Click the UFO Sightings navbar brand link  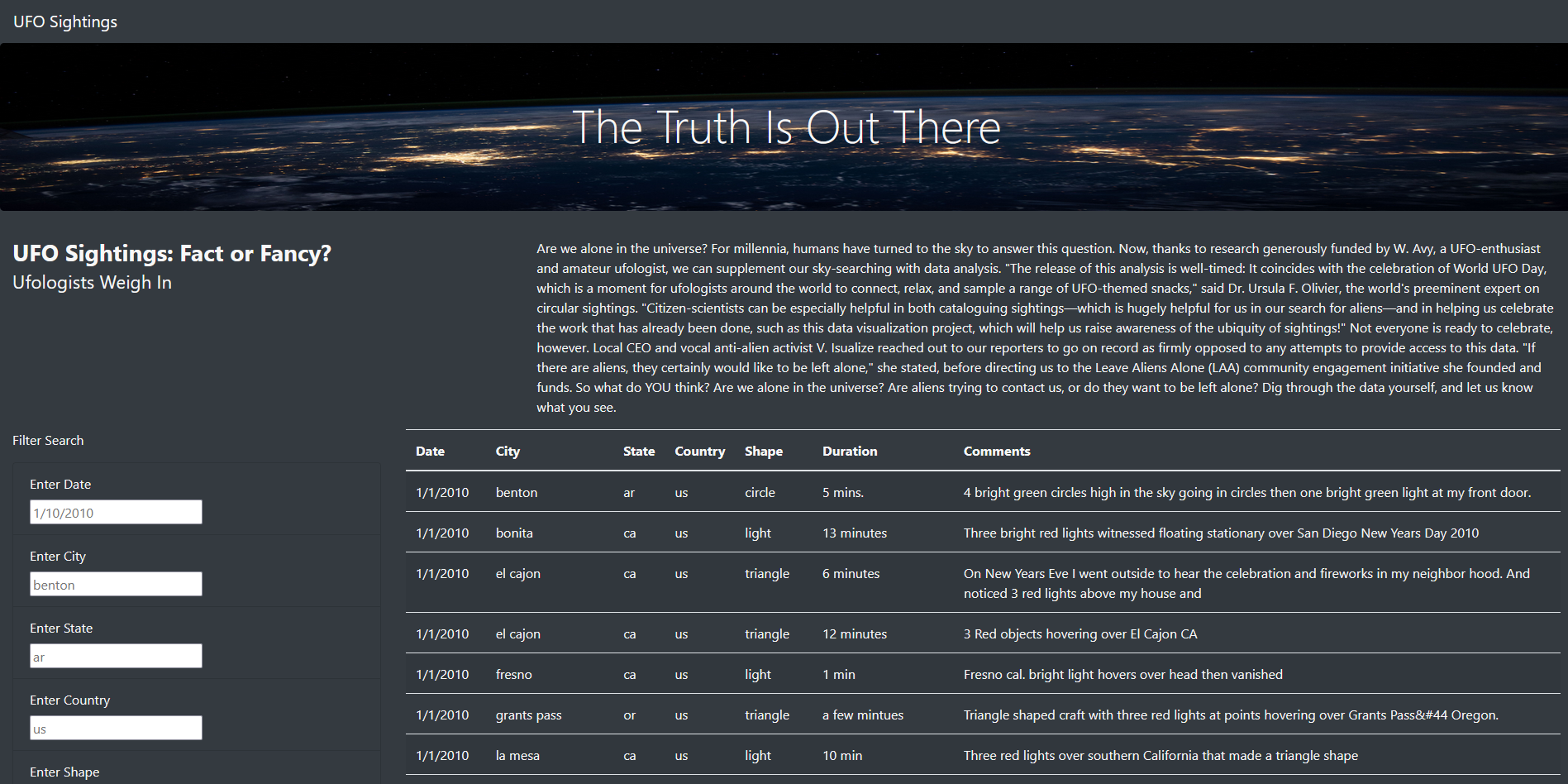64,22
